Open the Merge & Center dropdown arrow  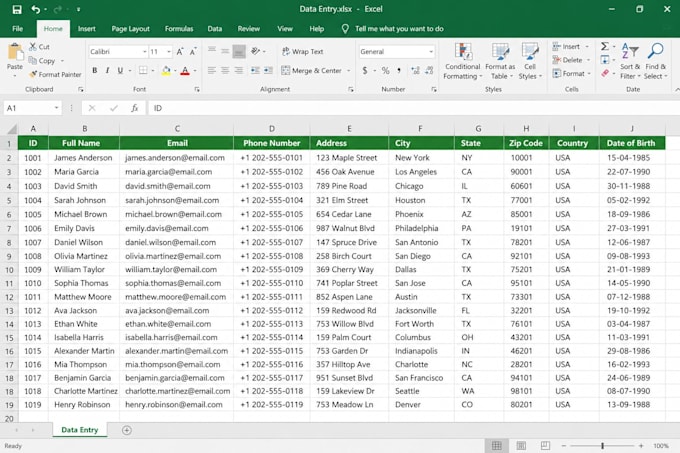coord(348,71)
